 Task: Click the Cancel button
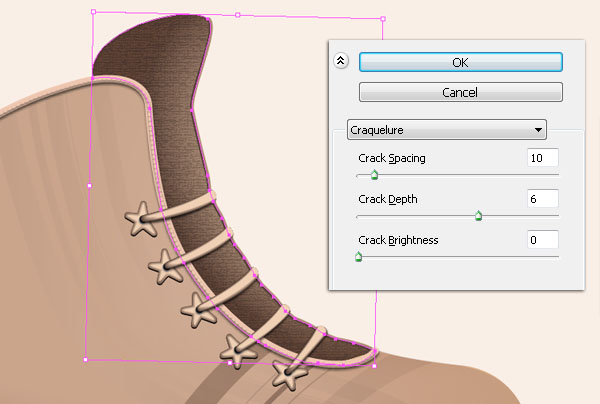pos(461,92)
